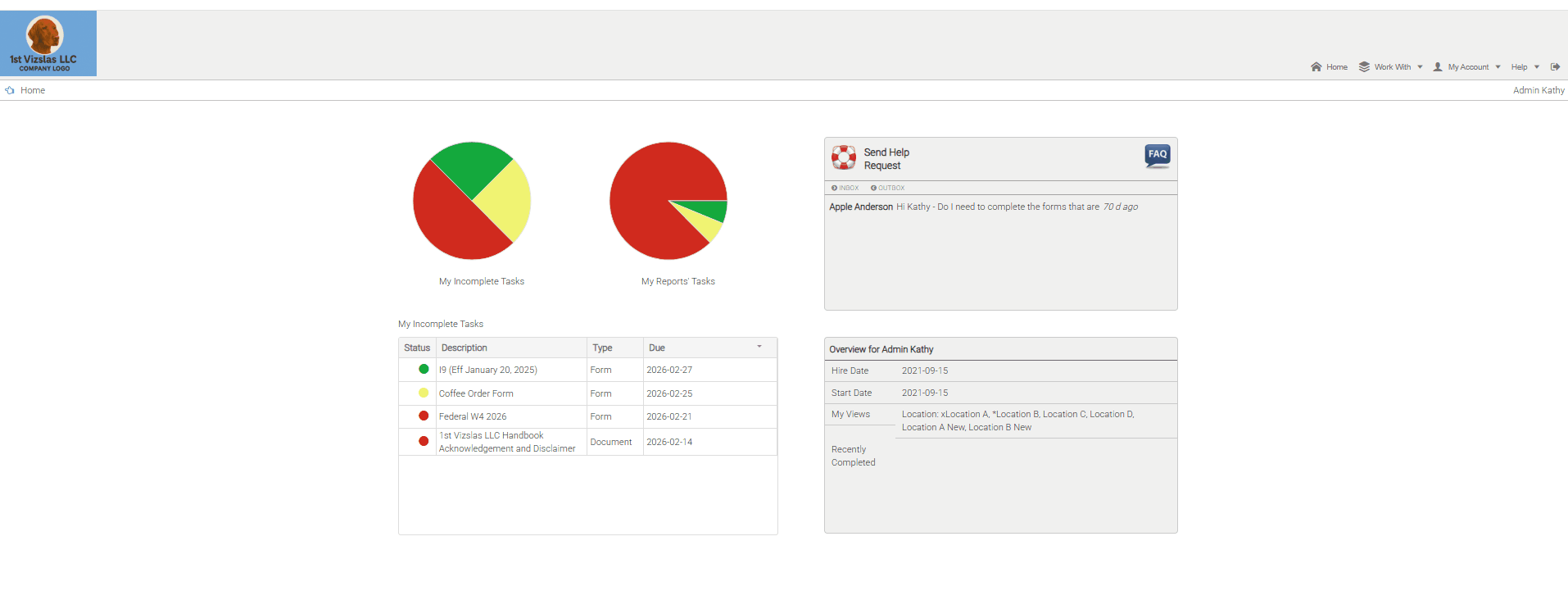Open the Coffee Order Form task
1568x600 pixels.
pos(476,393)
